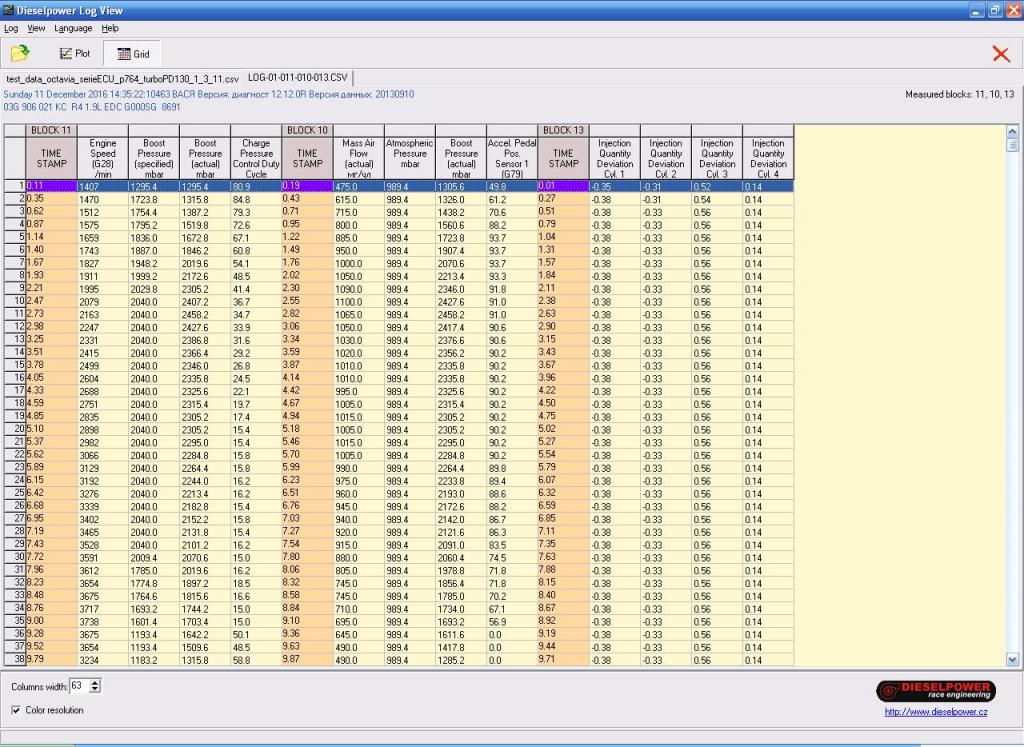Click mass air flow cell 1100.0

click(358, 302)
